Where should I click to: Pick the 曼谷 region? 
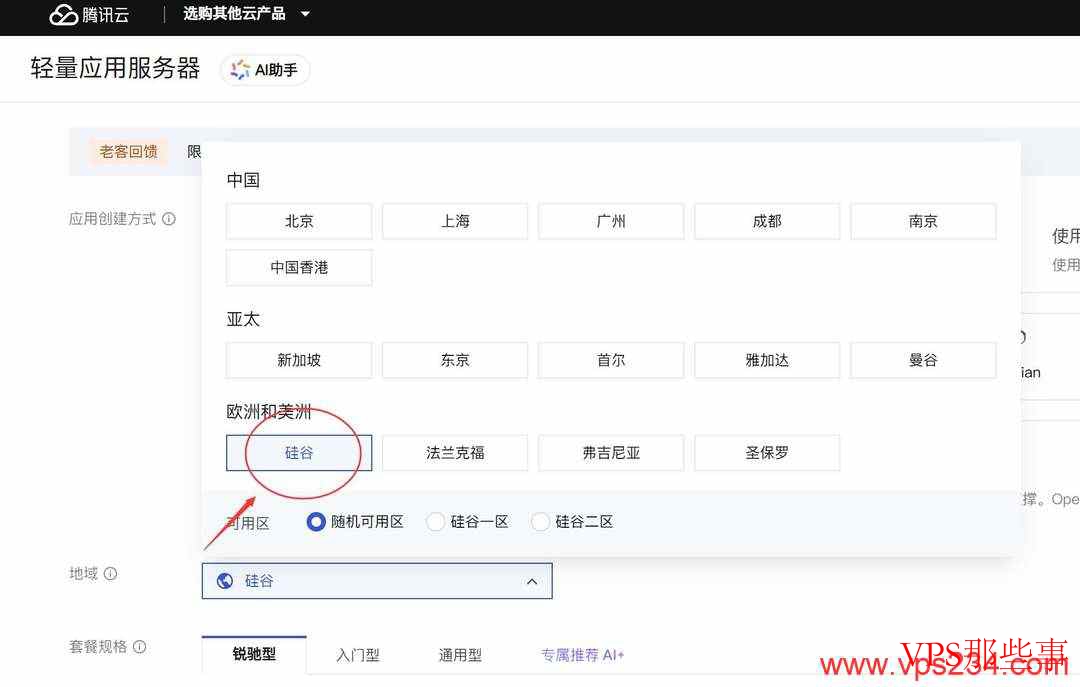[923, 360]
